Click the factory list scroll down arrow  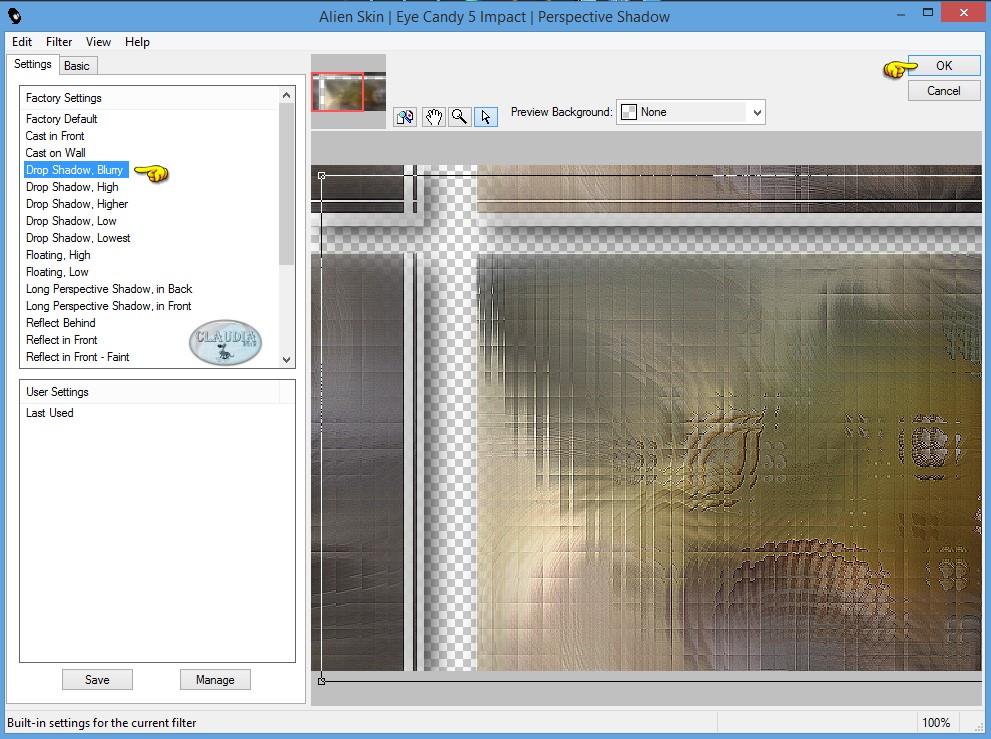(x=286, y=359)
